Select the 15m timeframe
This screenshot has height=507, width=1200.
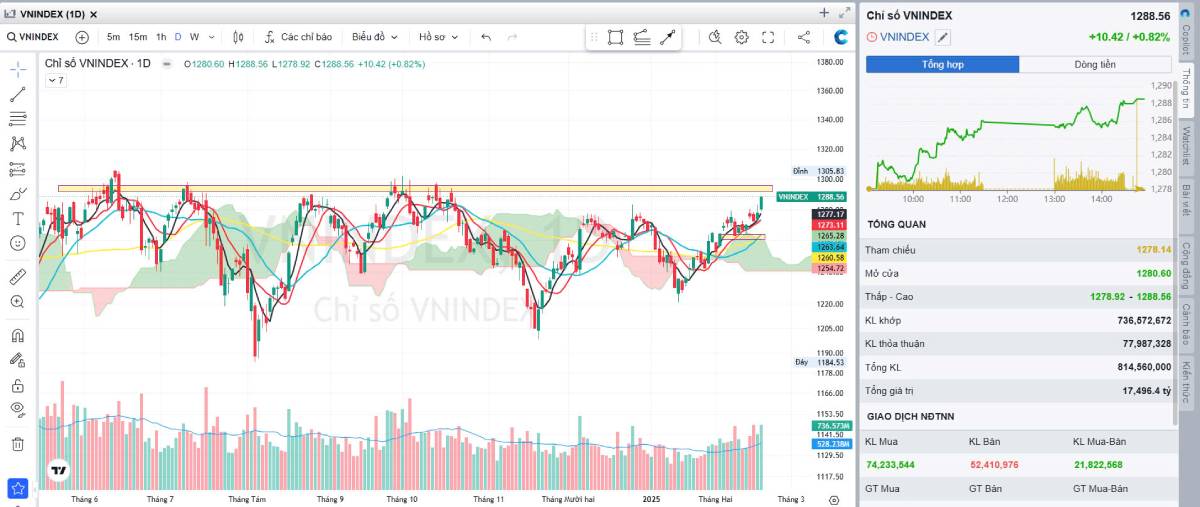click(x=138, y=37)
